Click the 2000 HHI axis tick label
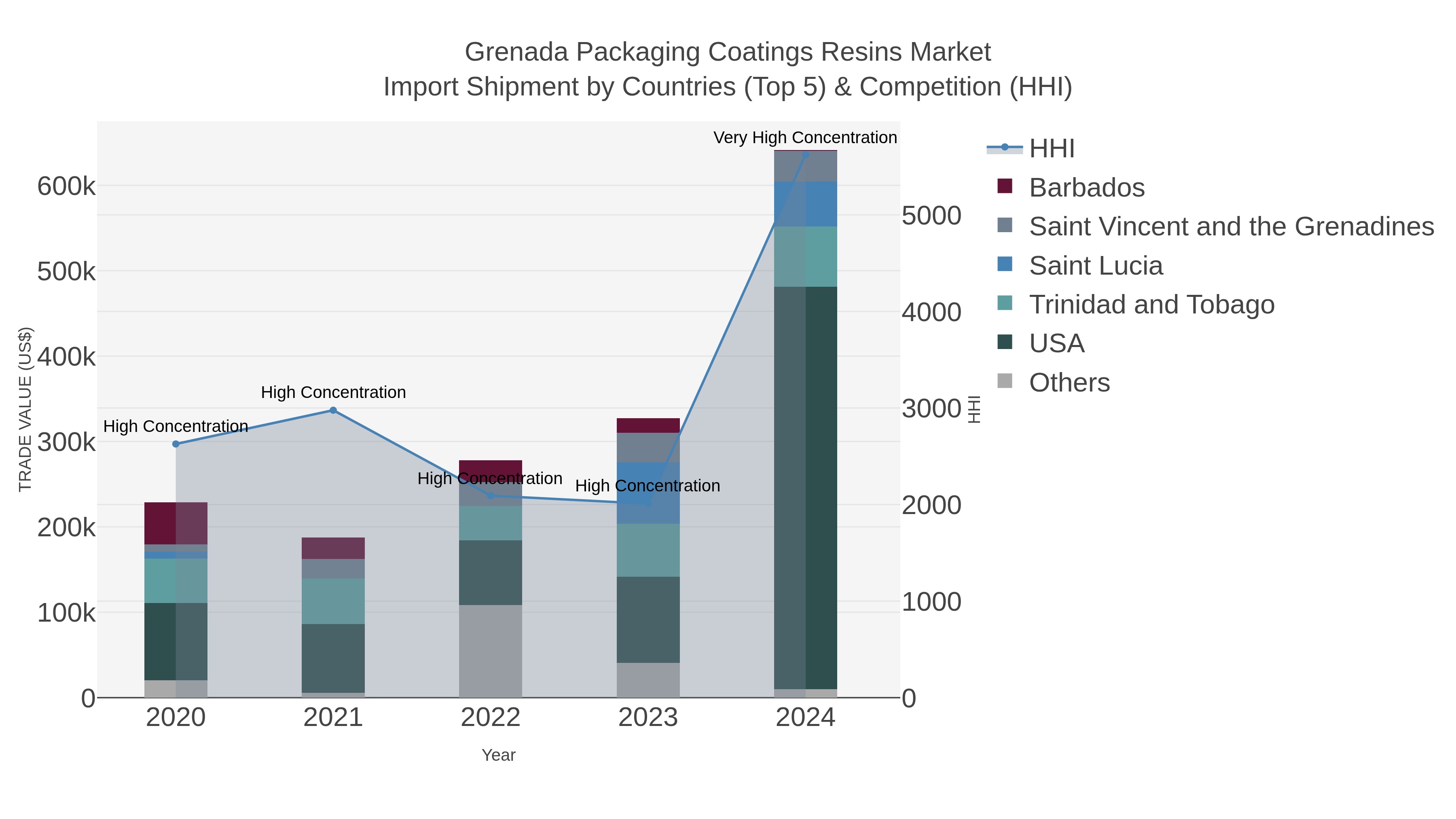 point(931,505)
